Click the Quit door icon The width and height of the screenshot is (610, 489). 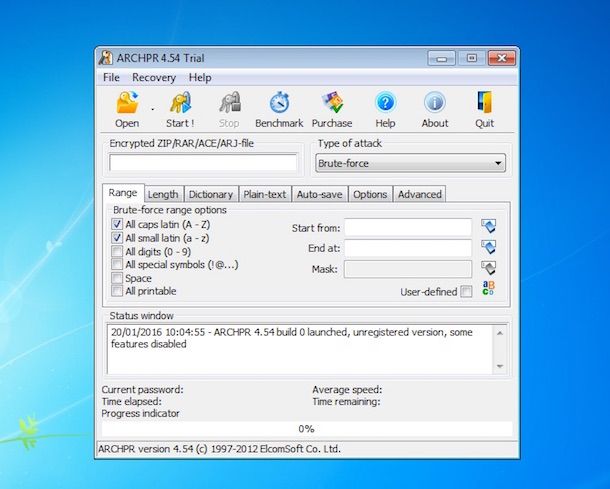[x=484, y=102]
